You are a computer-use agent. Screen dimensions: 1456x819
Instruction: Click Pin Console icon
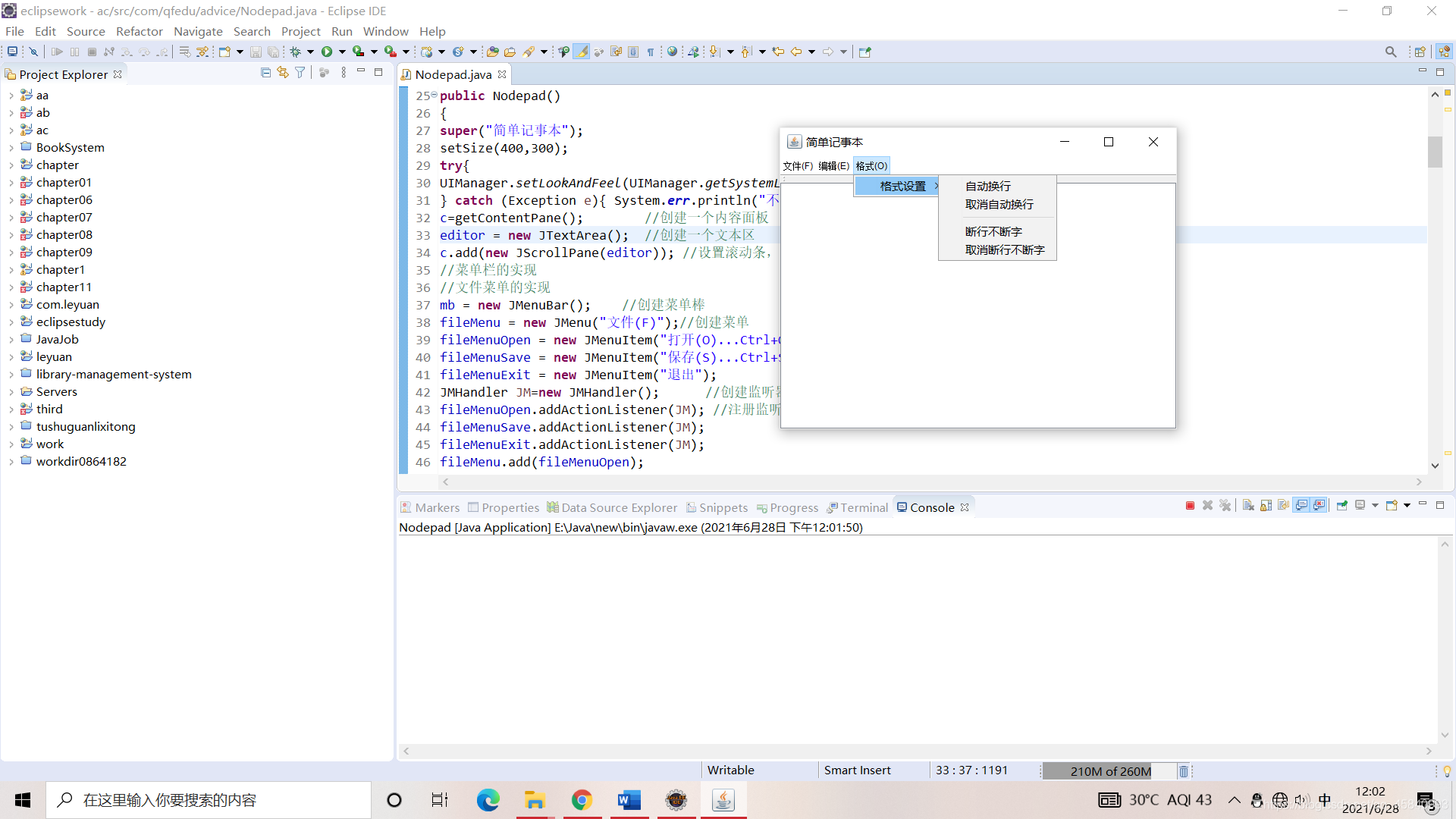pyautogui.click(x=1342, y=506)
